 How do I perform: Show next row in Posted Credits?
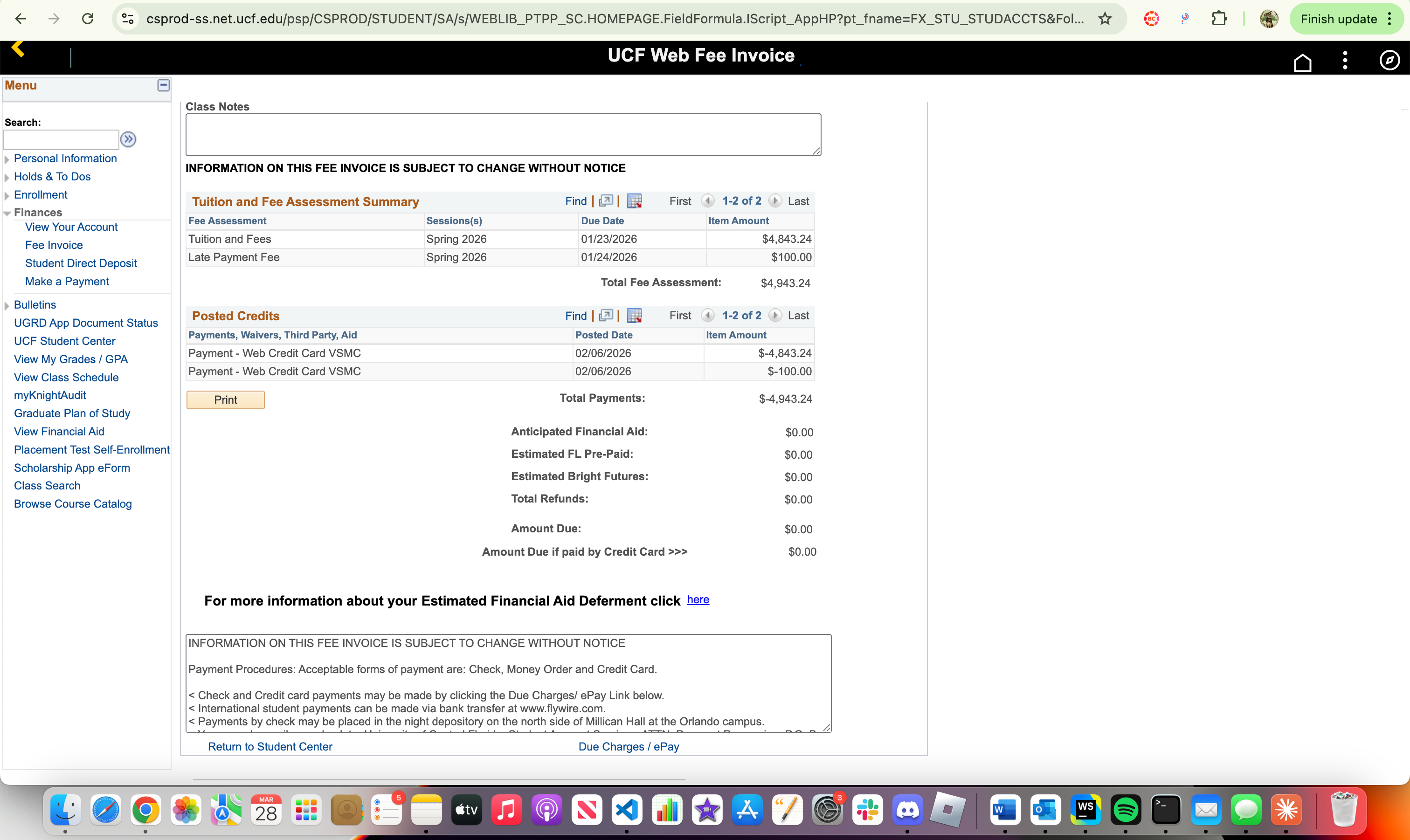775,315
